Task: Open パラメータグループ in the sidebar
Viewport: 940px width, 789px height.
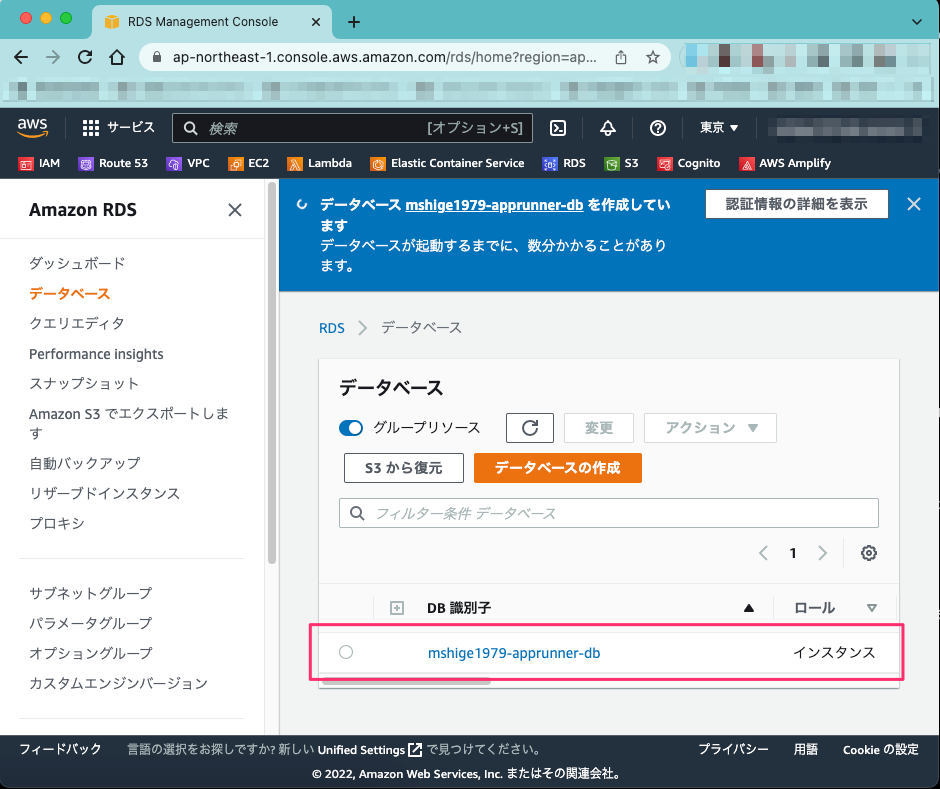Action: [x=91, y=623]
